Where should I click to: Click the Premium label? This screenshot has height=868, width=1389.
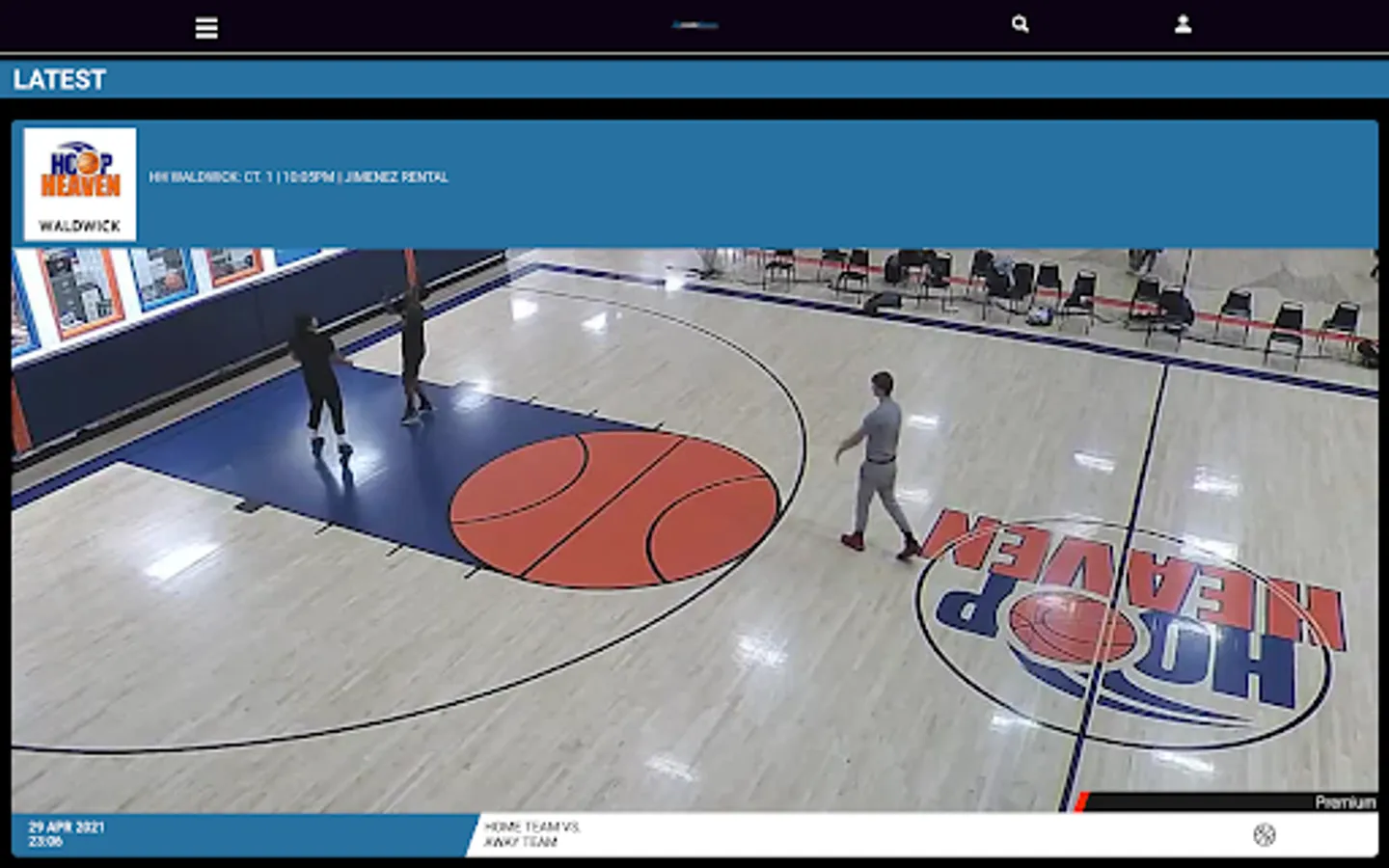click(x=1345, y=802)
